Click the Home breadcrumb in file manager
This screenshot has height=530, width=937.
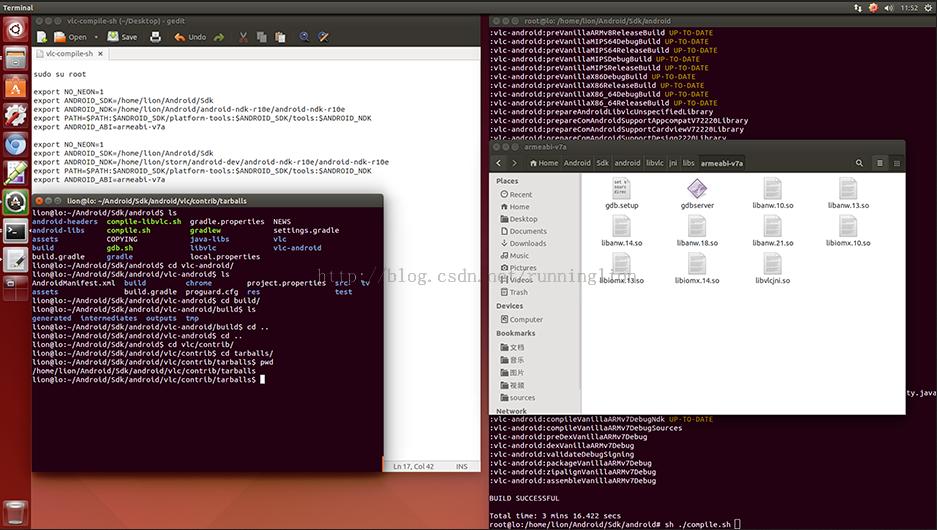point(544,163)
